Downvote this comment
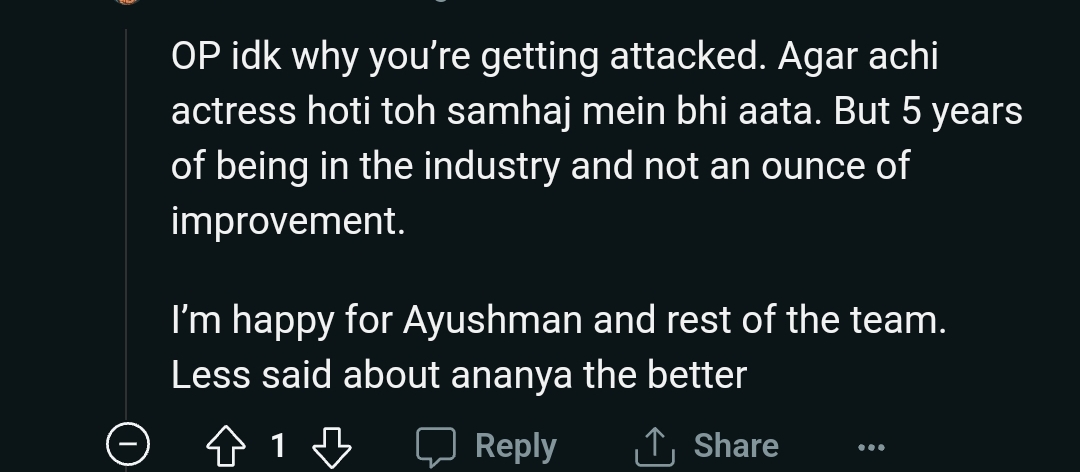The width and height of the screenshot is (1080, 472). (331, 445)
